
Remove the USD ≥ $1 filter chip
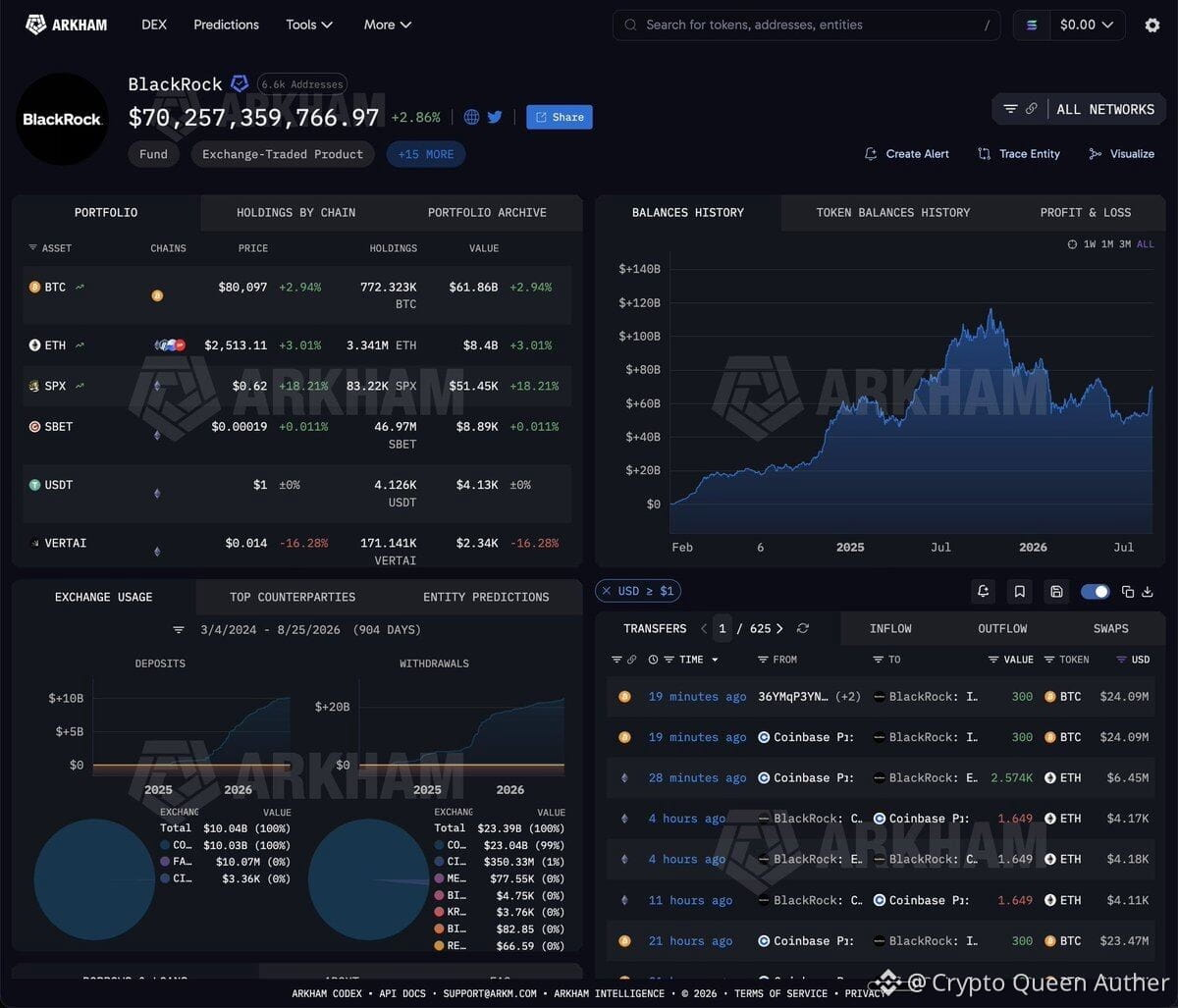(605, 591)
